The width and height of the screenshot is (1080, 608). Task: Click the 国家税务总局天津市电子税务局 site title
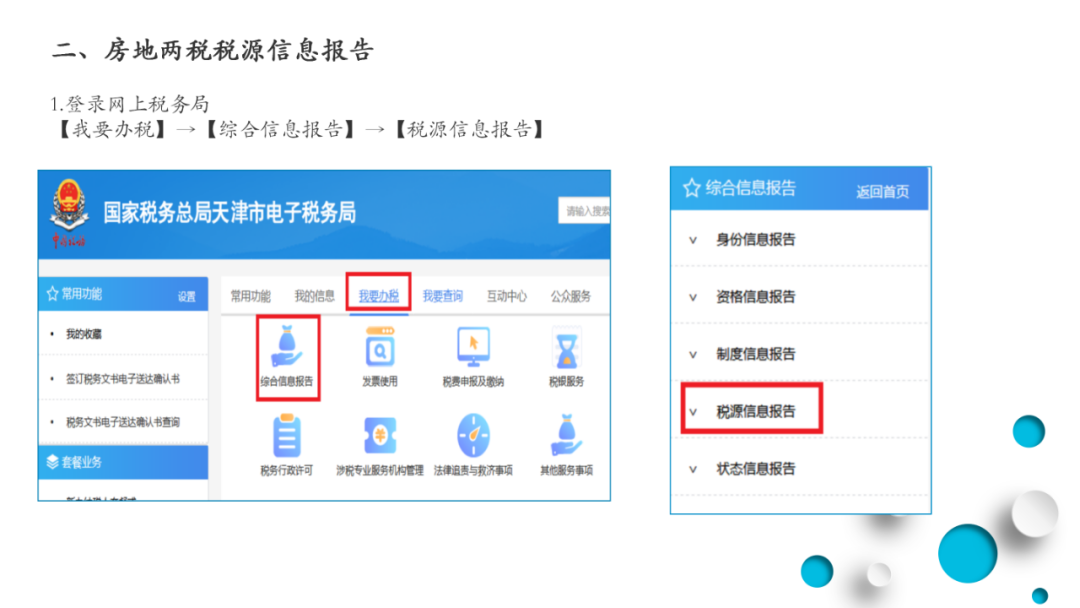[x=229, y=213]
